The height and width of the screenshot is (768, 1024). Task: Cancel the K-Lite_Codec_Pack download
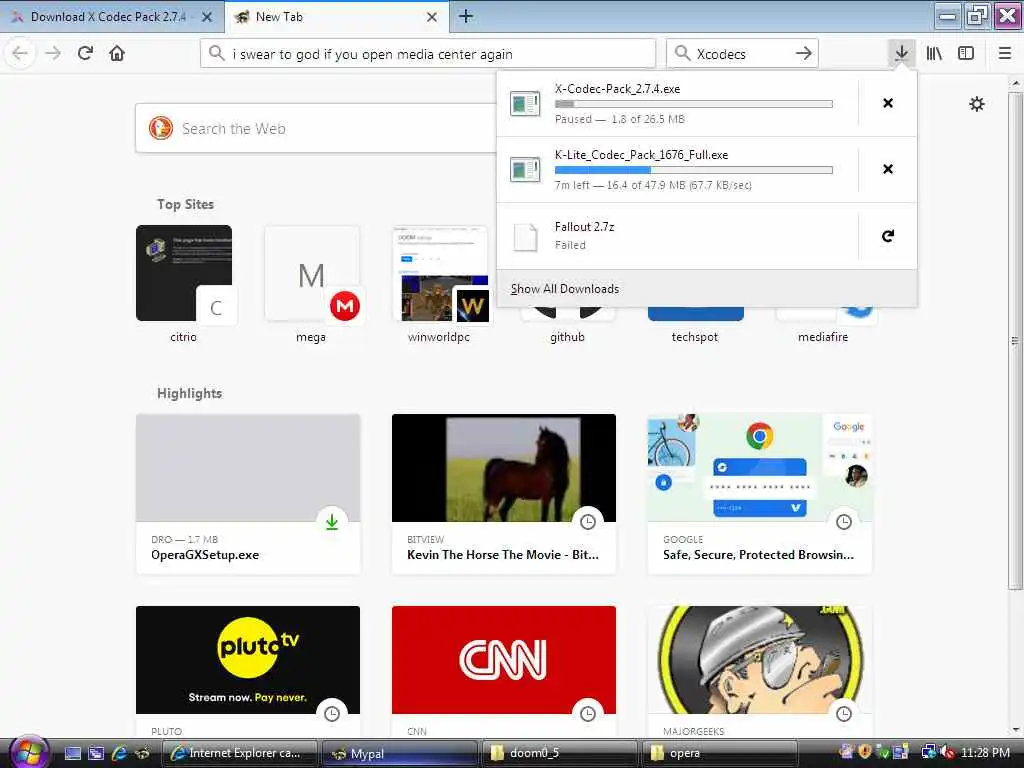click(888, 169)
